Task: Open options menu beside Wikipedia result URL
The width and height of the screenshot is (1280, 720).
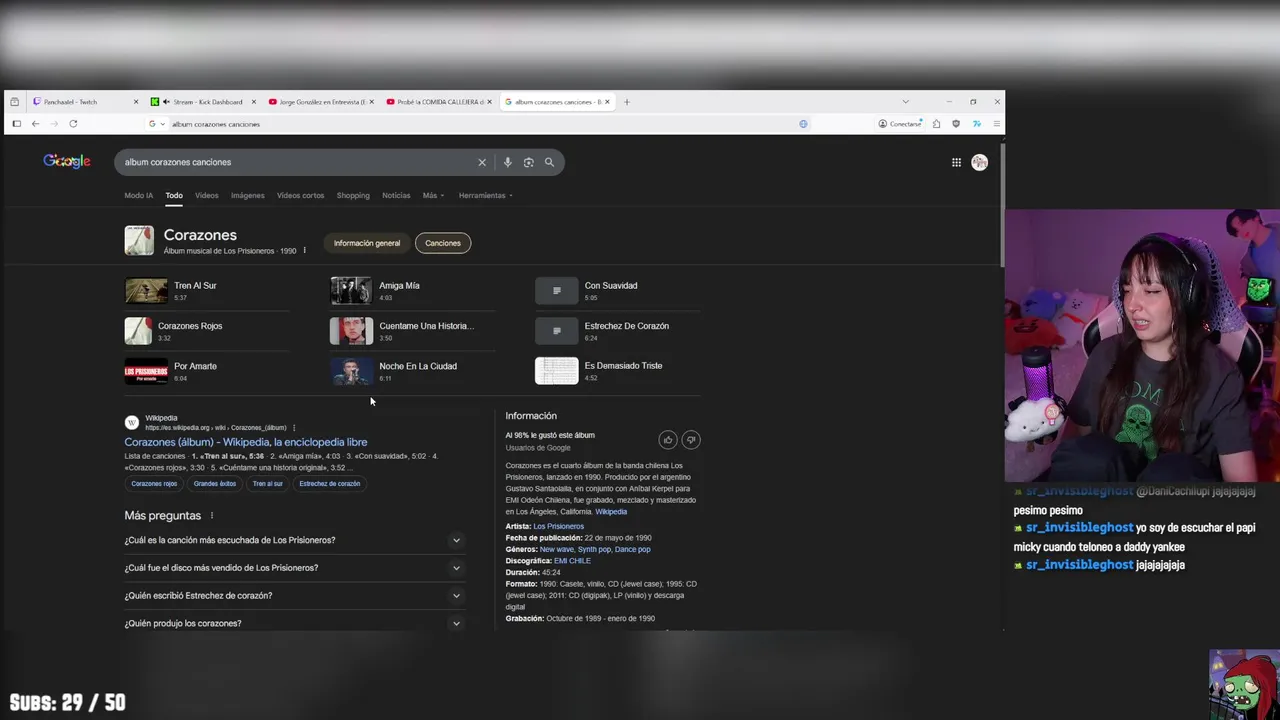Action: [x=294, y=428]
